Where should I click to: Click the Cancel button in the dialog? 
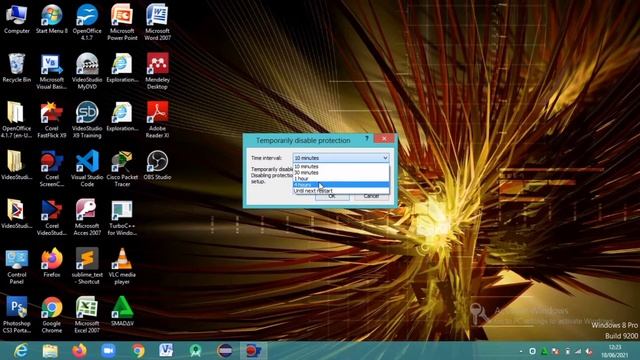(371, 196)
